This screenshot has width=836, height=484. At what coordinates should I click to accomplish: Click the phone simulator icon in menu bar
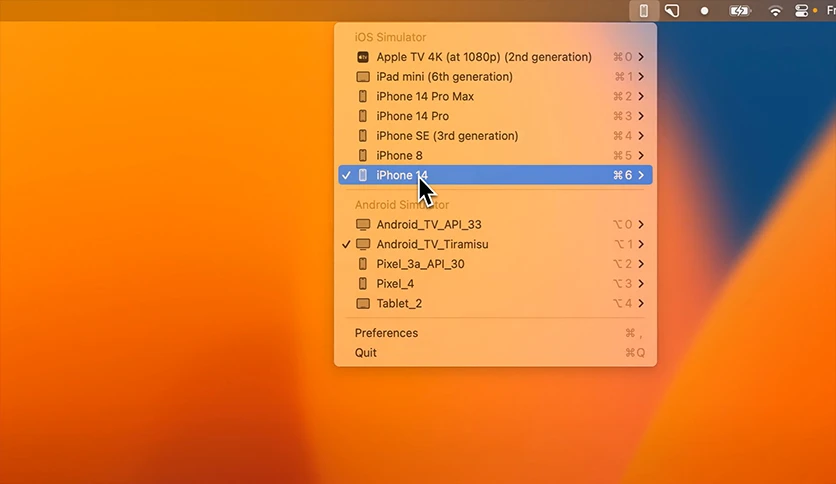coord(644,11)
